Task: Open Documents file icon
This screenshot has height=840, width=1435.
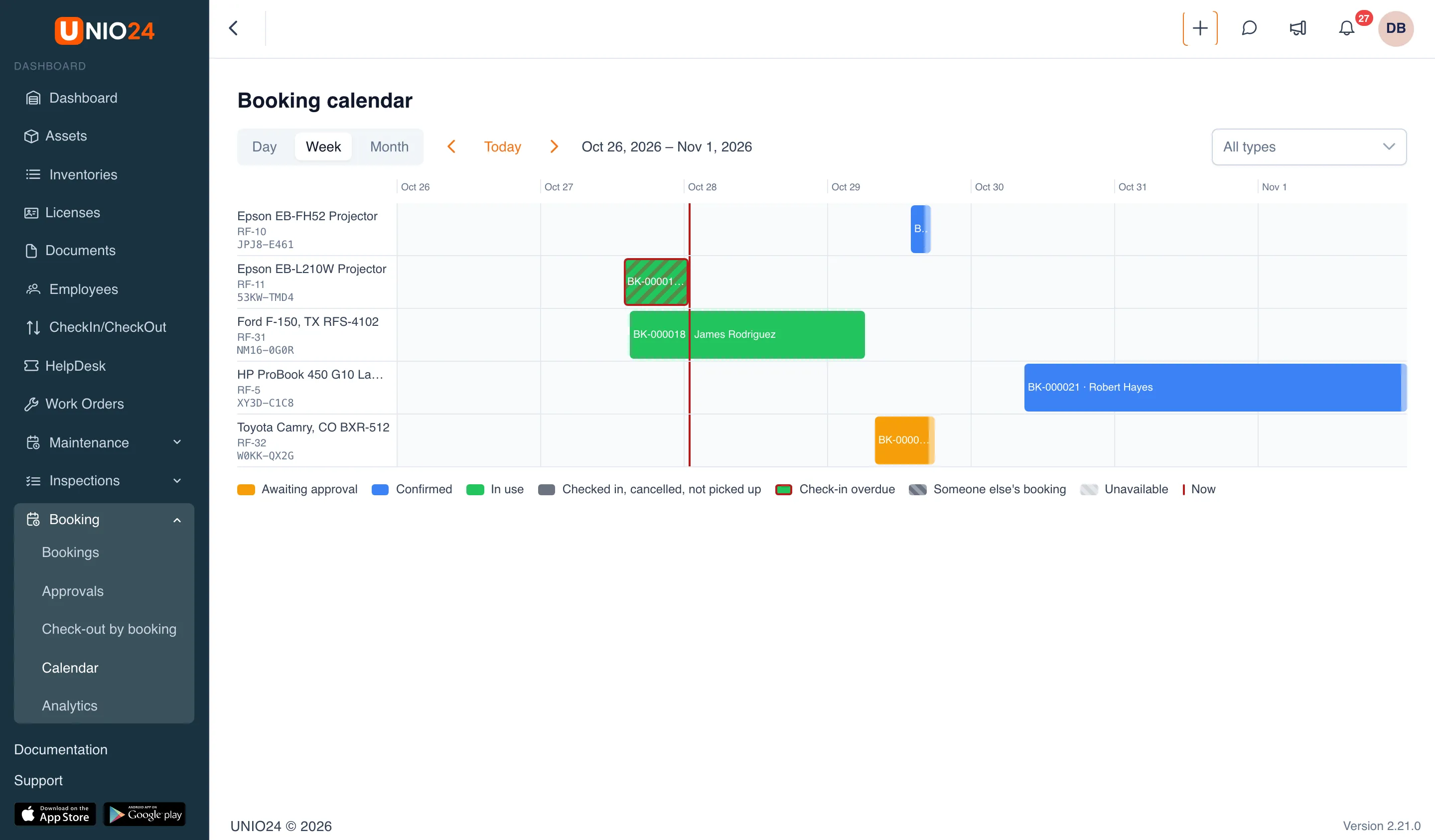Action: (x=31, y=251)
